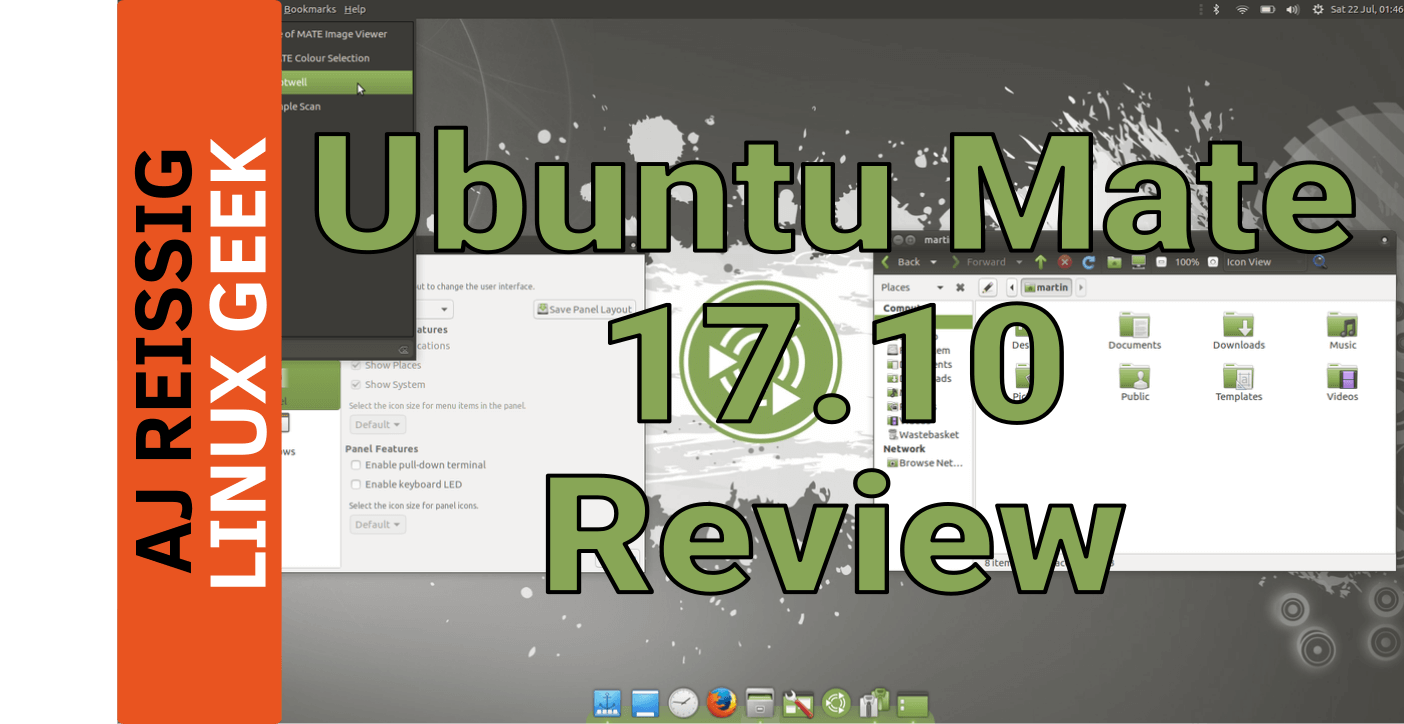Viewport: 1404px width, 724px height.
Task: Zoom in using the icon after 100%
Action: (1213, 262)
